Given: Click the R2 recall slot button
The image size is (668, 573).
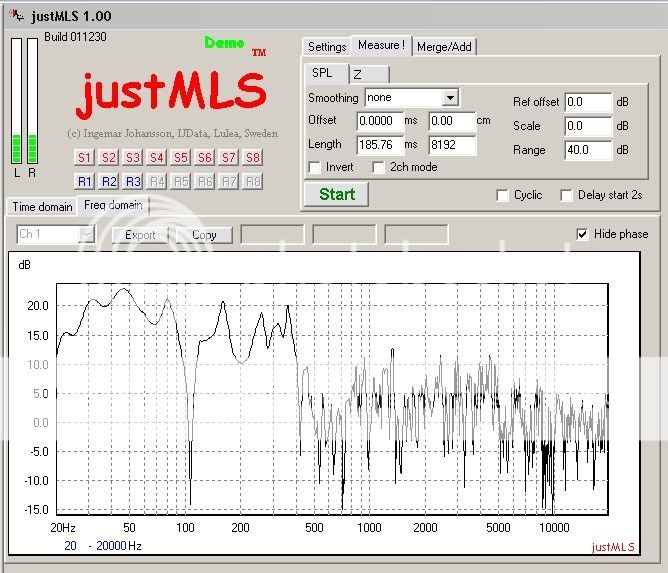Looking at the screenshot, I should (x=109, y=181).
